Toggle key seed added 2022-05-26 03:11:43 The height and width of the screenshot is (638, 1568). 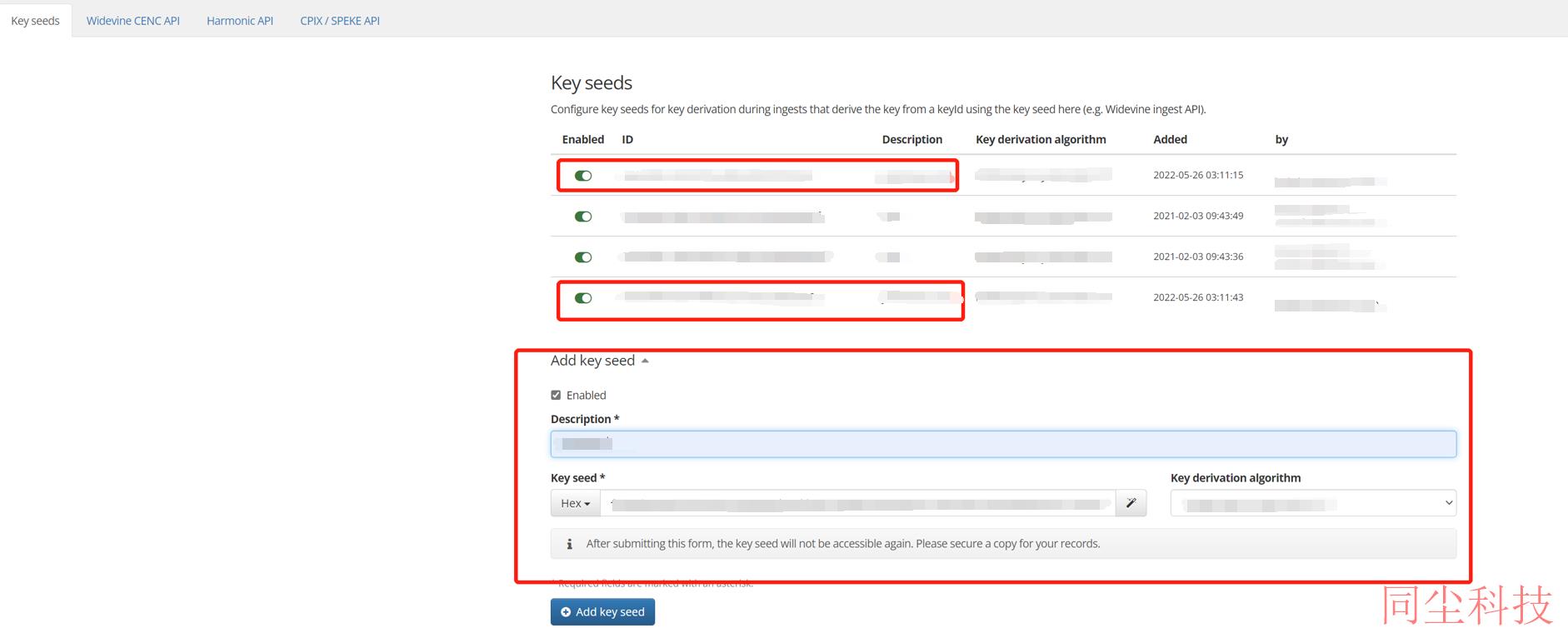[x=583, y=298]
